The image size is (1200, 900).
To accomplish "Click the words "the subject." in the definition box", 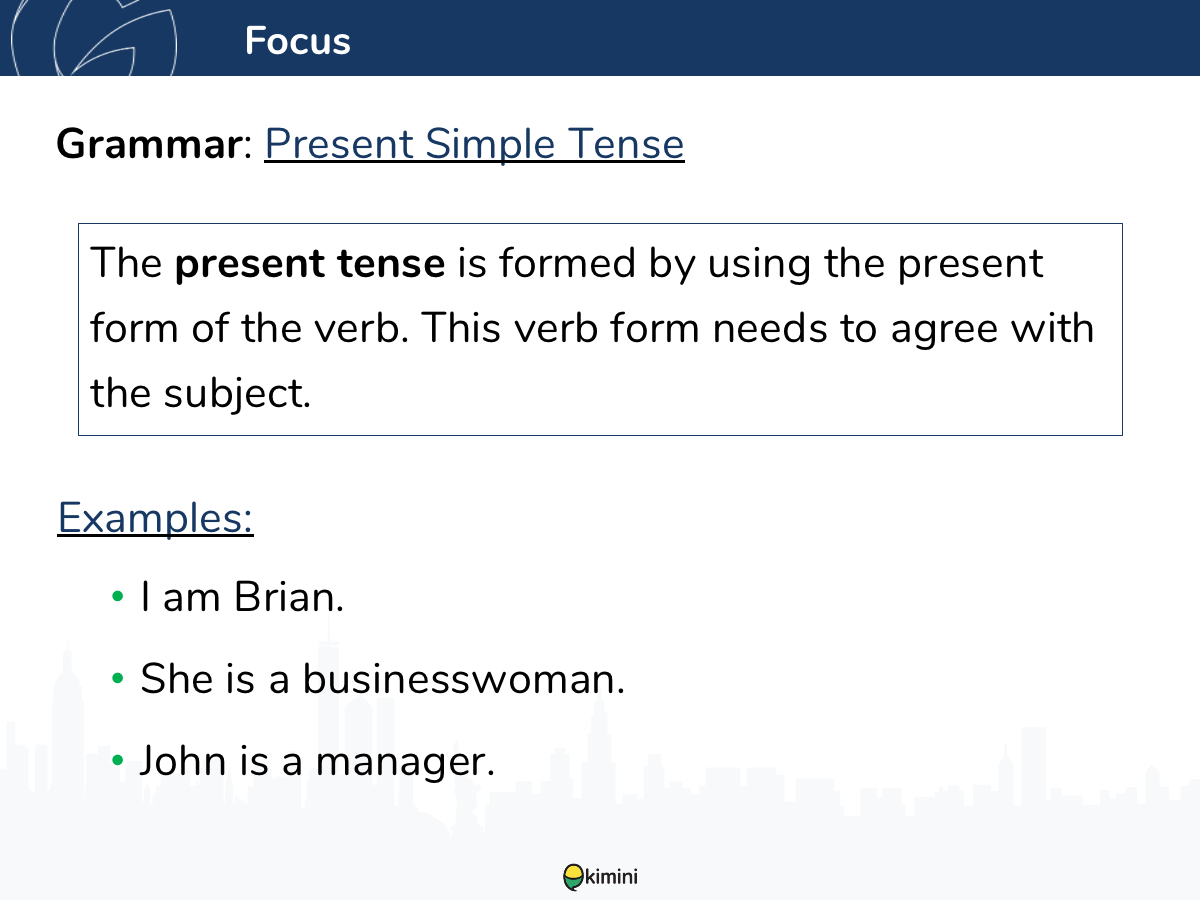I will 201,393.
